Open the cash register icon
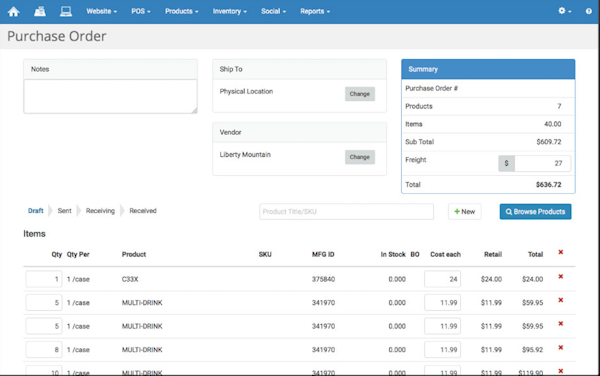This screenshot has height=376, width=600. click(x=40, y=11)
